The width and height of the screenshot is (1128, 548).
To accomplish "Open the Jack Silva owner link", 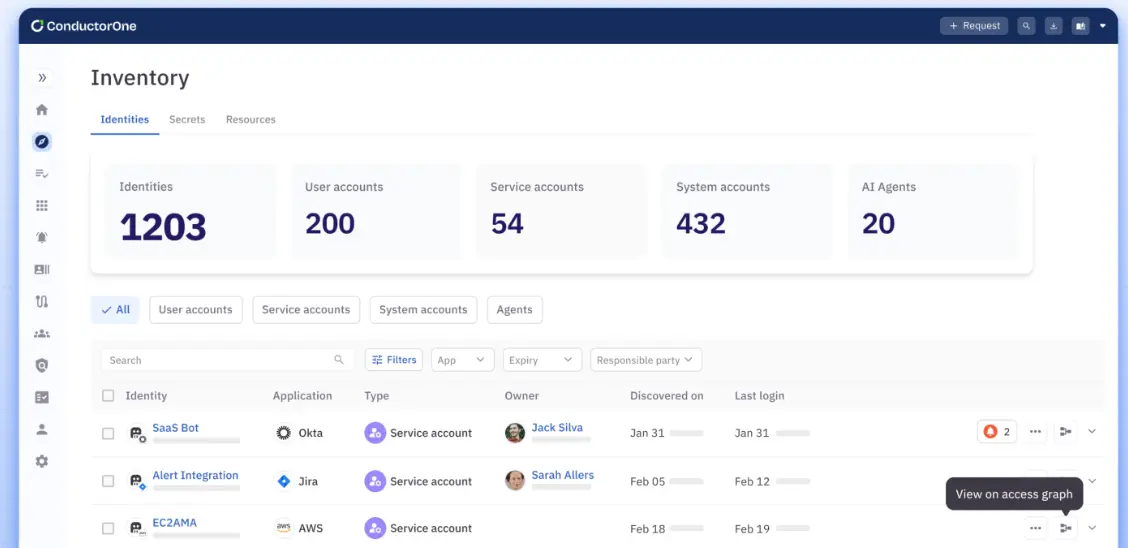I will coord(557,428).
